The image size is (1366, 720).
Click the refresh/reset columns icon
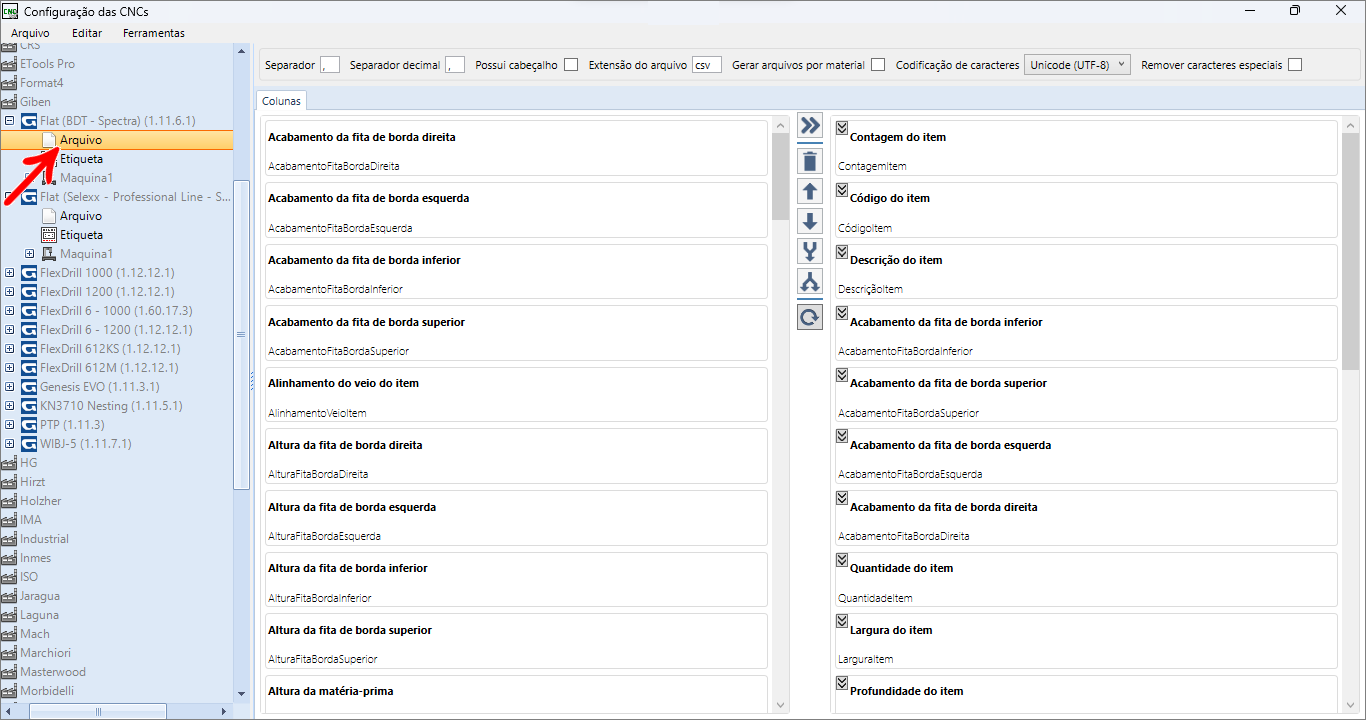[810, 318]
